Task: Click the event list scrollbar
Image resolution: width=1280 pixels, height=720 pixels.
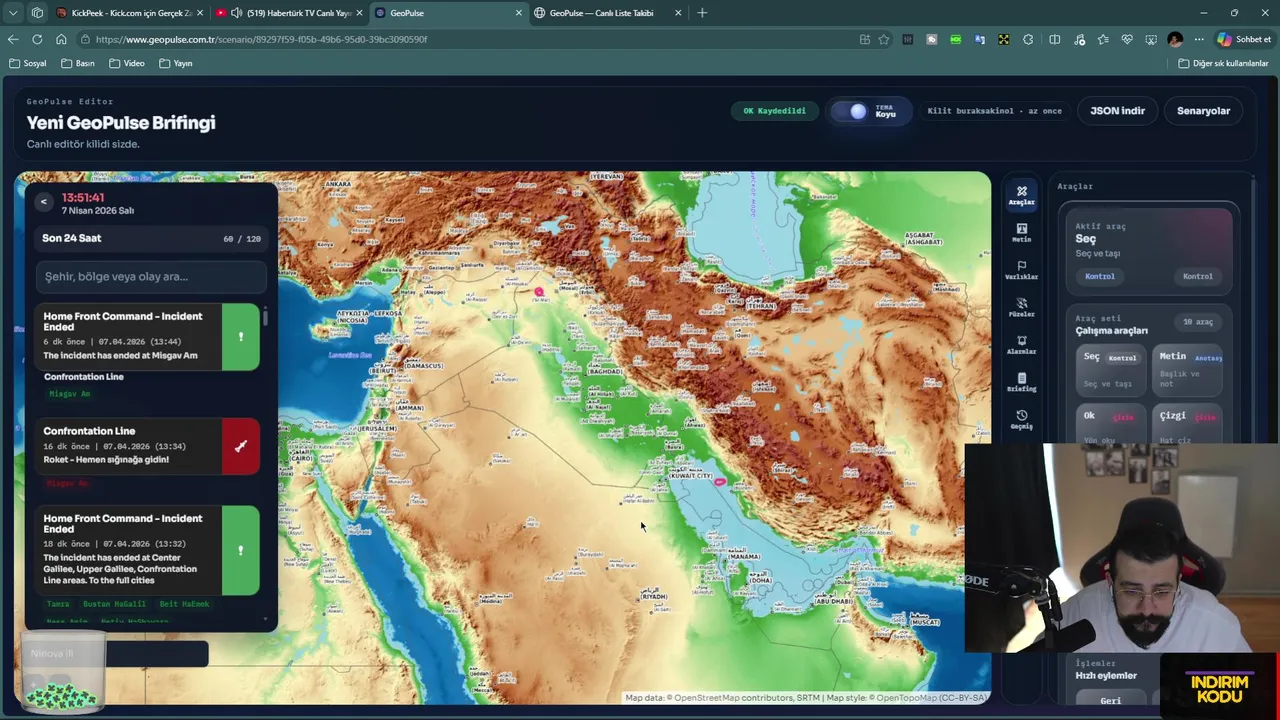Action: pos(265,318)
